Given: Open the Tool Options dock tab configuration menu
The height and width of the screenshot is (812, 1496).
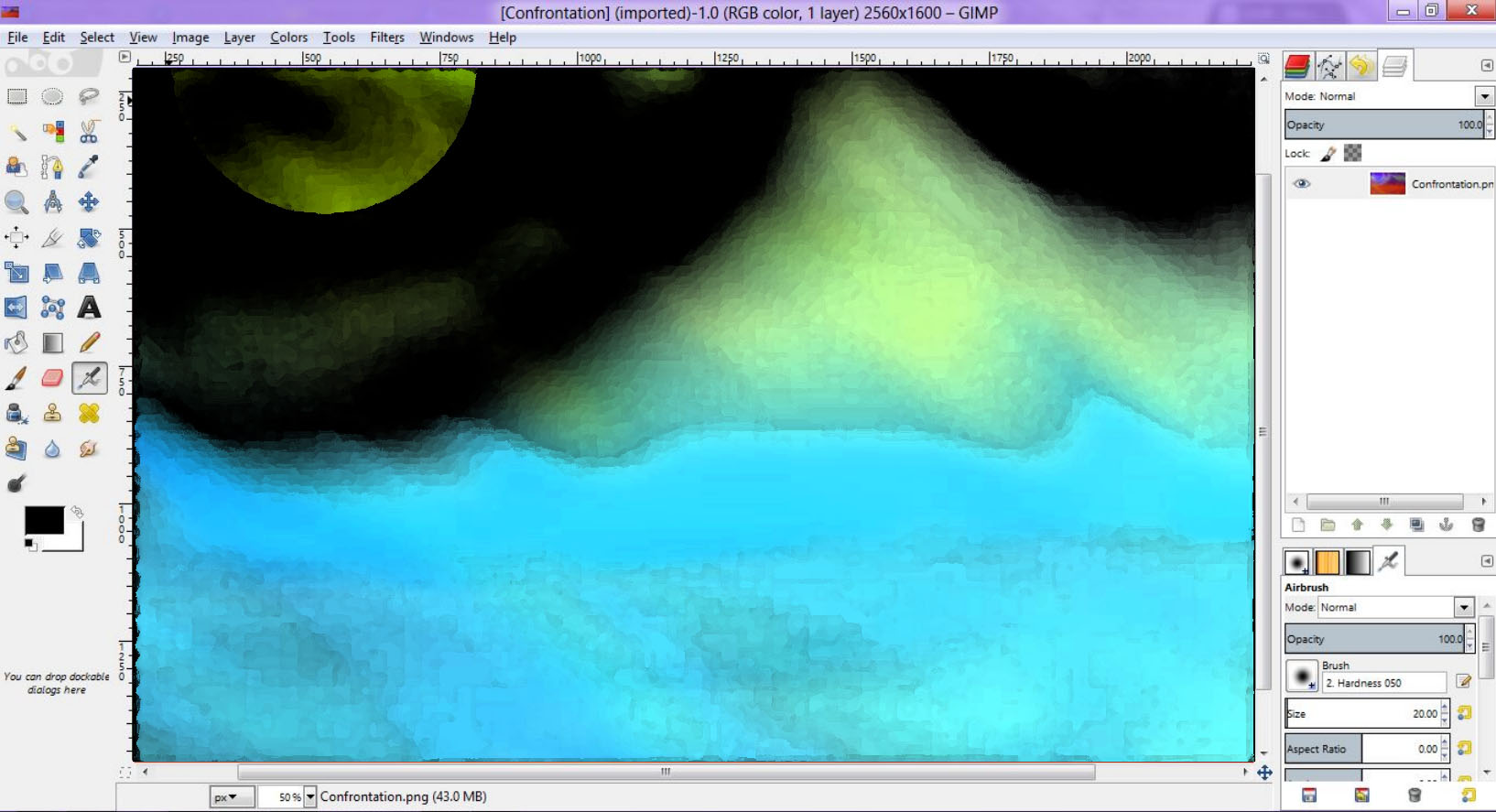Looking at the screenshot, I should point(1486,561).
